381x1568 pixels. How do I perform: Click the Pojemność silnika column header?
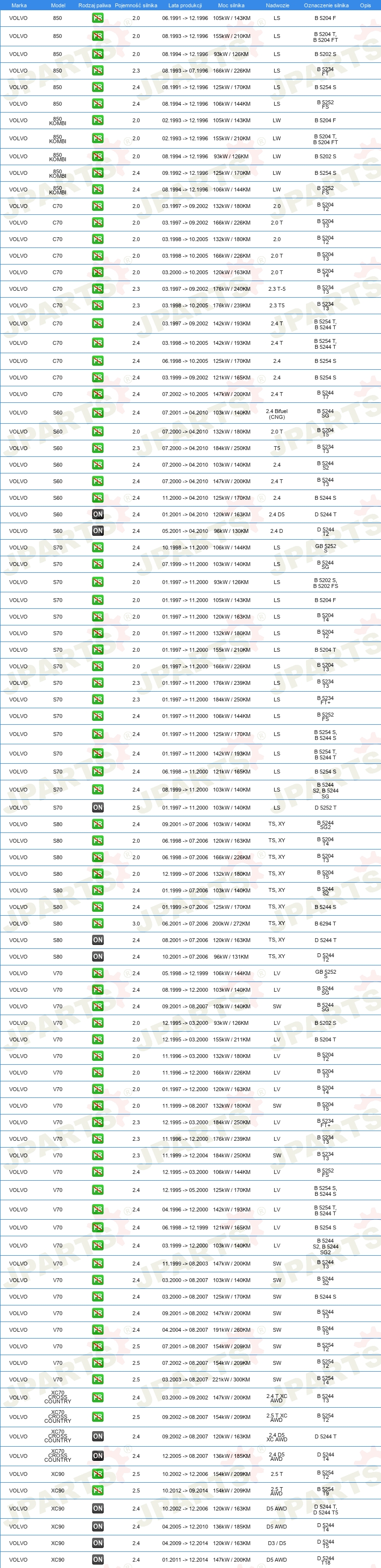[136, 5]
